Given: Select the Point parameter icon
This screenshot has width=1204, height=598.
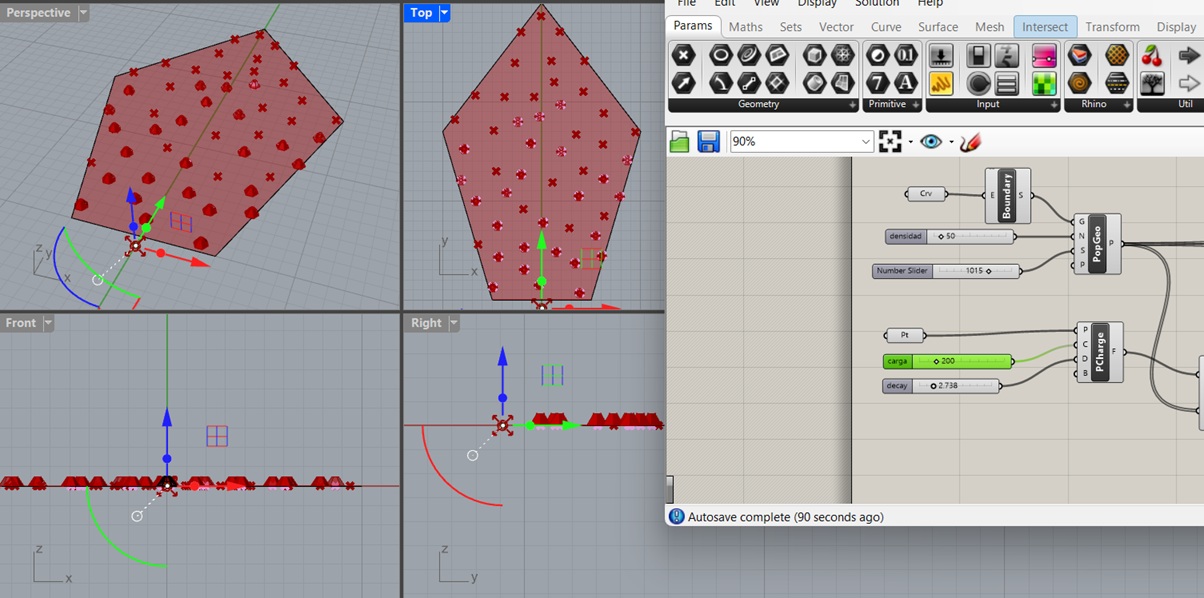Looking at the screenshot, I should click(684, 54).
